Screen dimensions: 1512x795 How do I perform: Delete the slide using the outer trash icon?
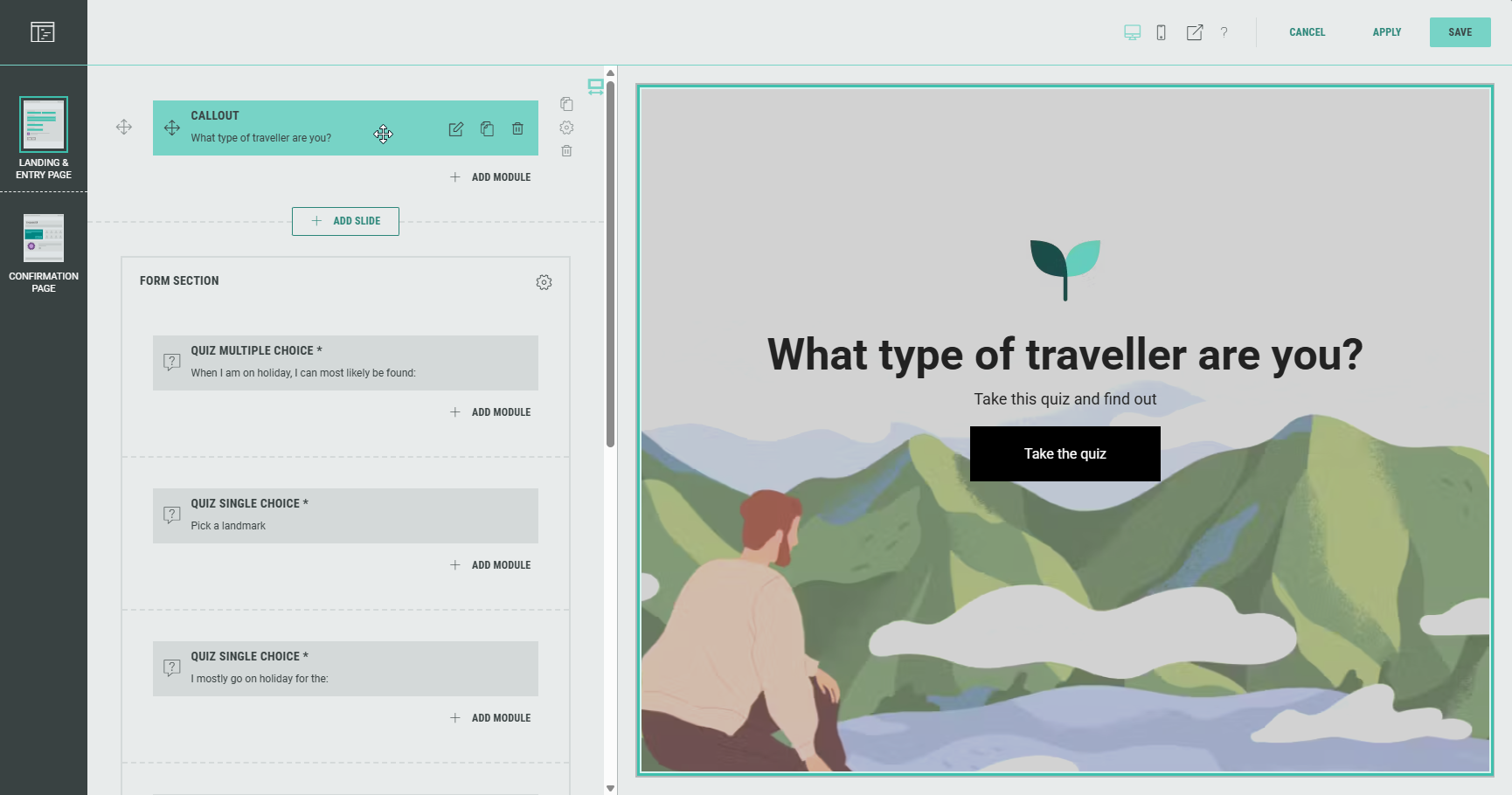point(566,151)
